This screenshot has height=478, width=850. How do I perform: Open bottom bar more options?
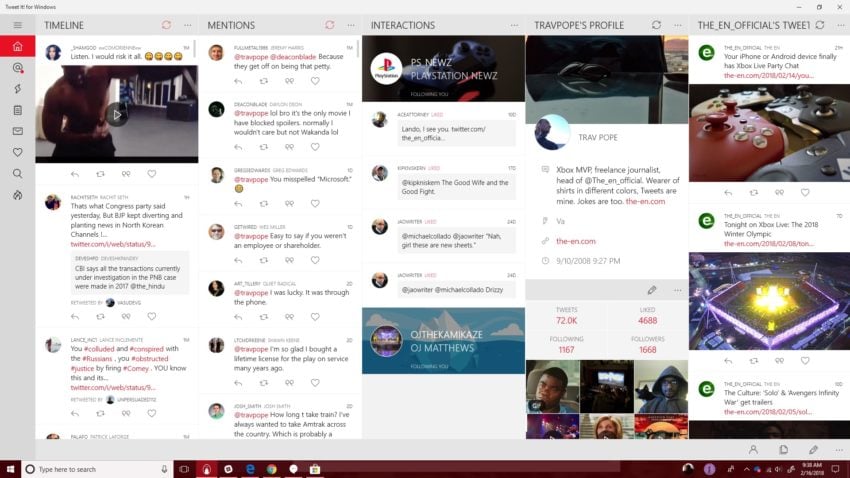coord(839,450)
